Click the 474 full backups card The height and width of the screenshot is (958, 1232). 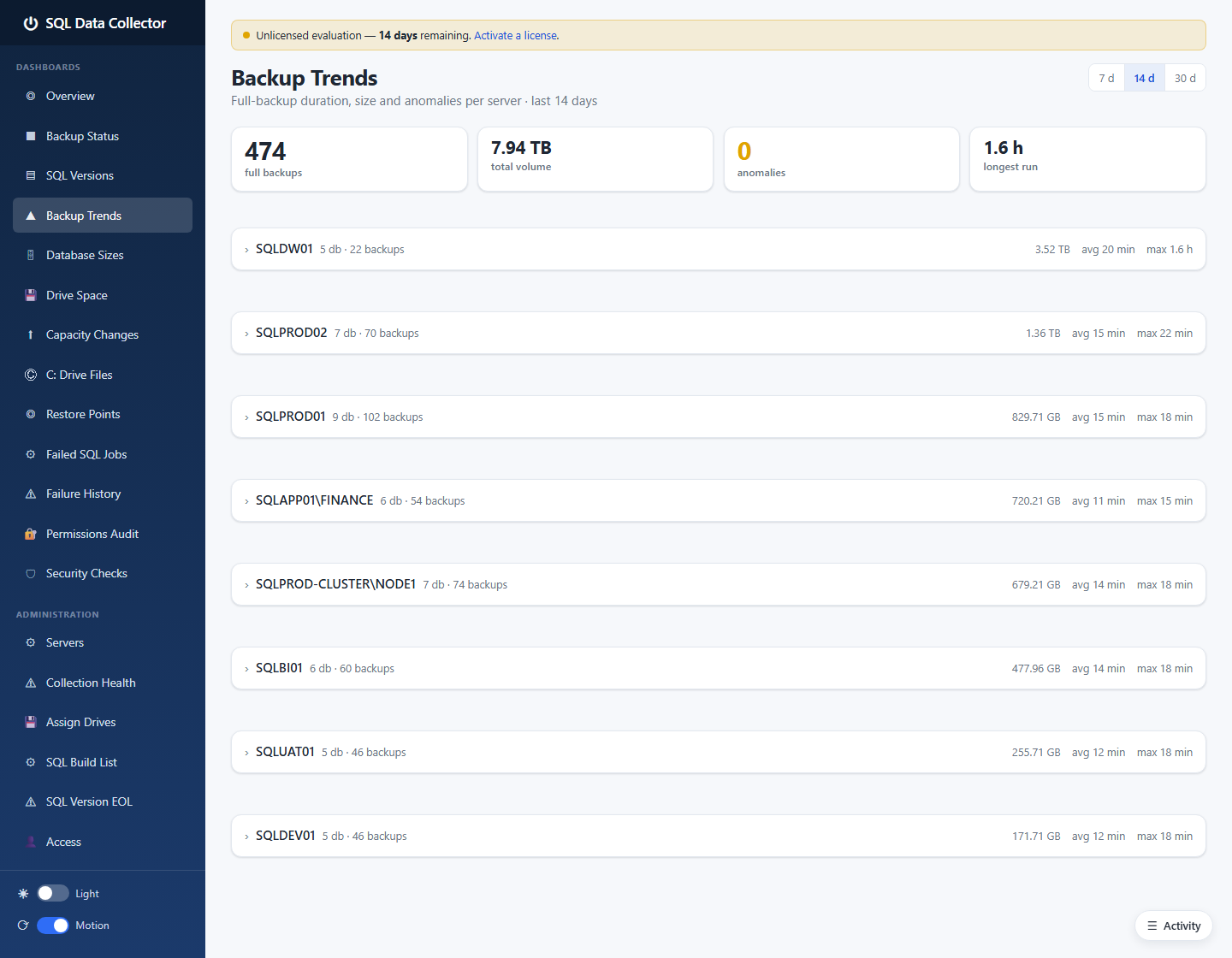[349, 159]
